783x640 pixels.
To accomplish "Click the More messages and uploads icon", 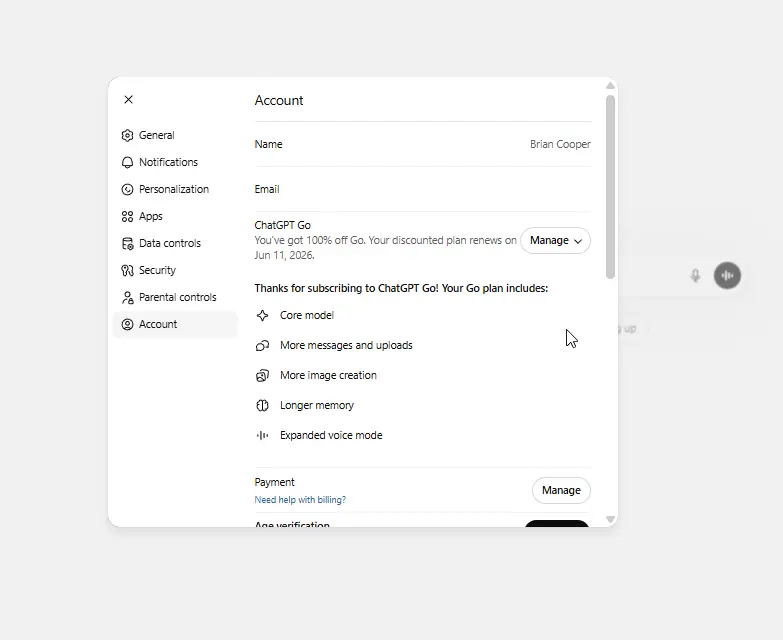I will [x=262, y=345].
